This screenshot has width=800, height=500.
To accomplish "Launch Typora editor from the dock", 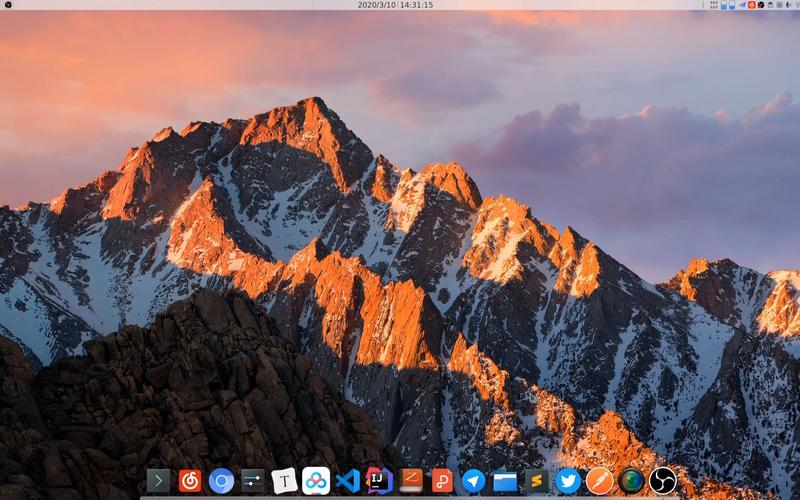I will (285, 481).
